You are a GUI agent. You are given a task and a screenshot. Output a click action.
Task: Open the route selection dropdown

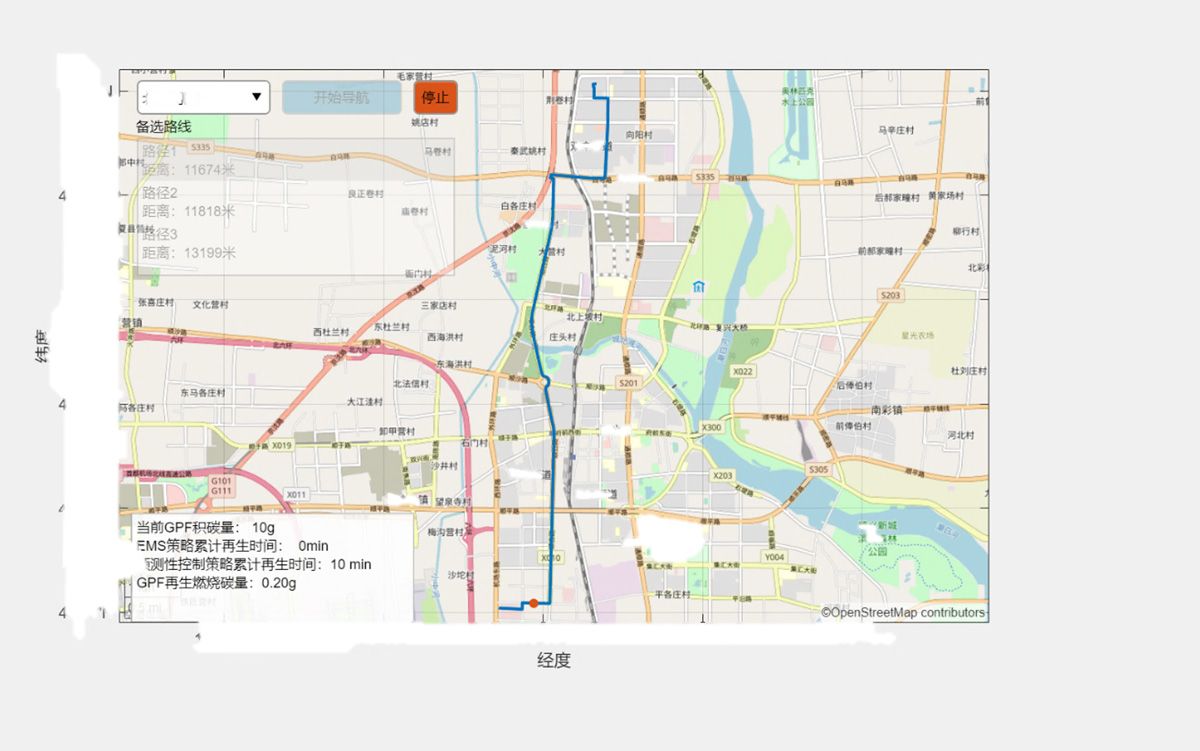click(203, 97)
